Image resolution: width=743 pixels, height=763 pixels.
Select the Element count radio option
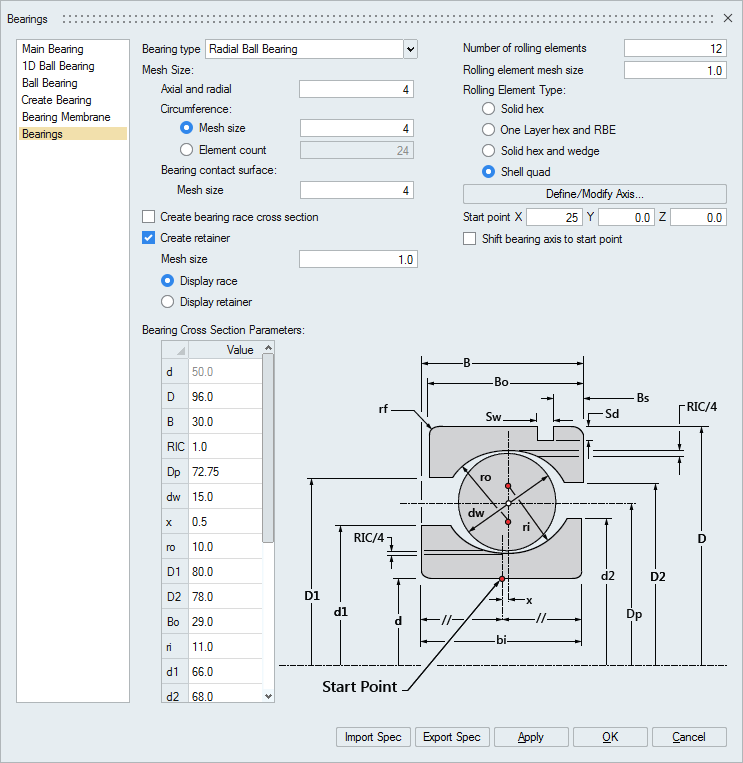coord(187,150)
